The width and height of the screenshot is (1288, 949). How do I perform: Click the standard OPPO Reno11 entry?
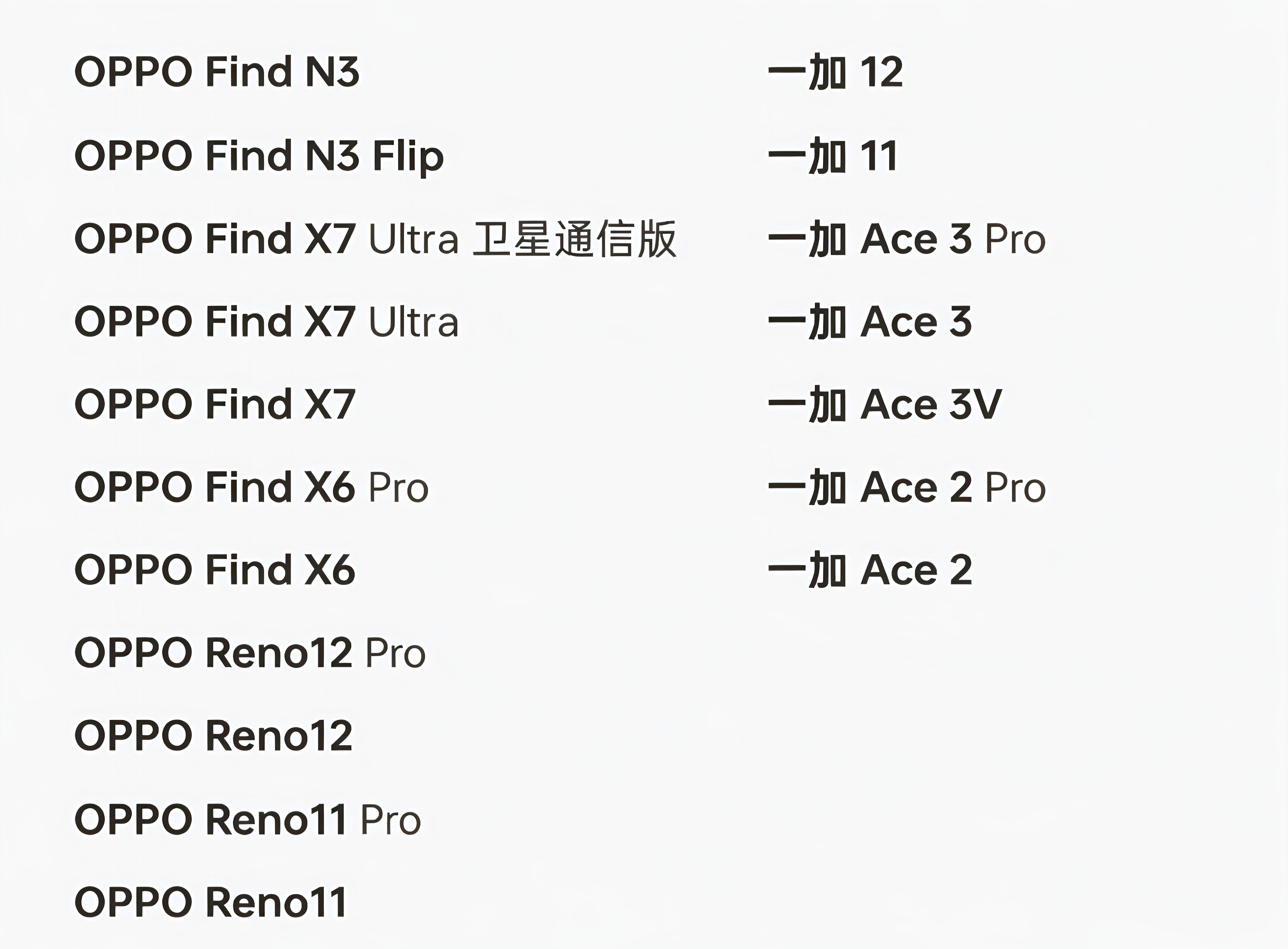coord(210,902)
